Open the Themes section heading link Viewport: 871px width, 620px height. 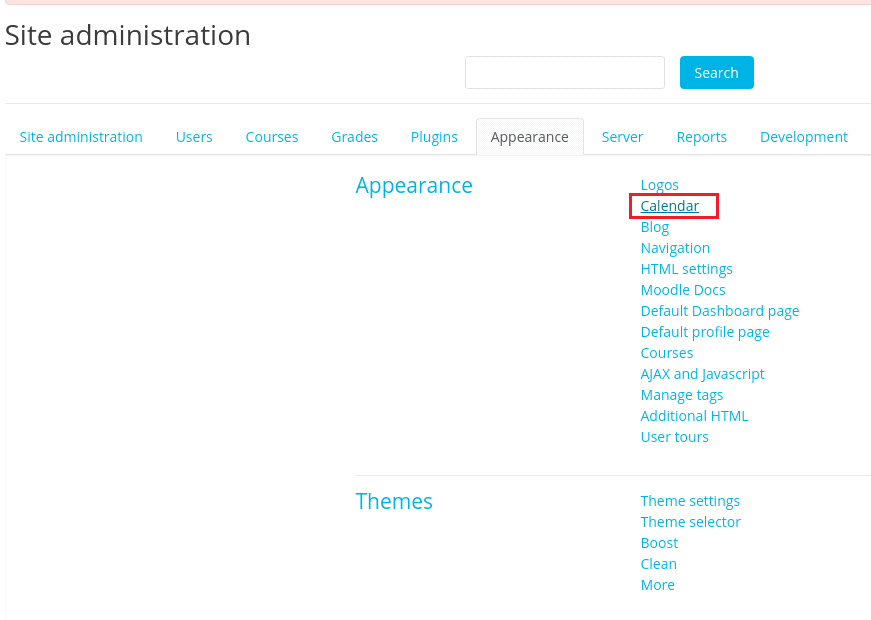[394, 502]
